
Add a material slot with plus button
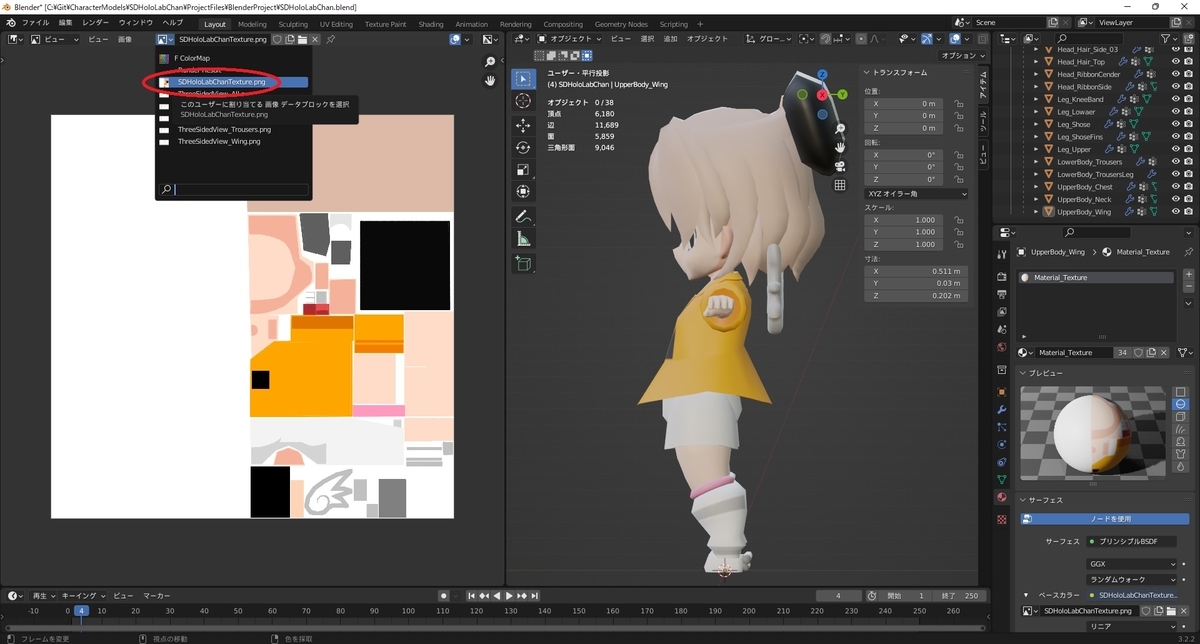coord(1188,275)
